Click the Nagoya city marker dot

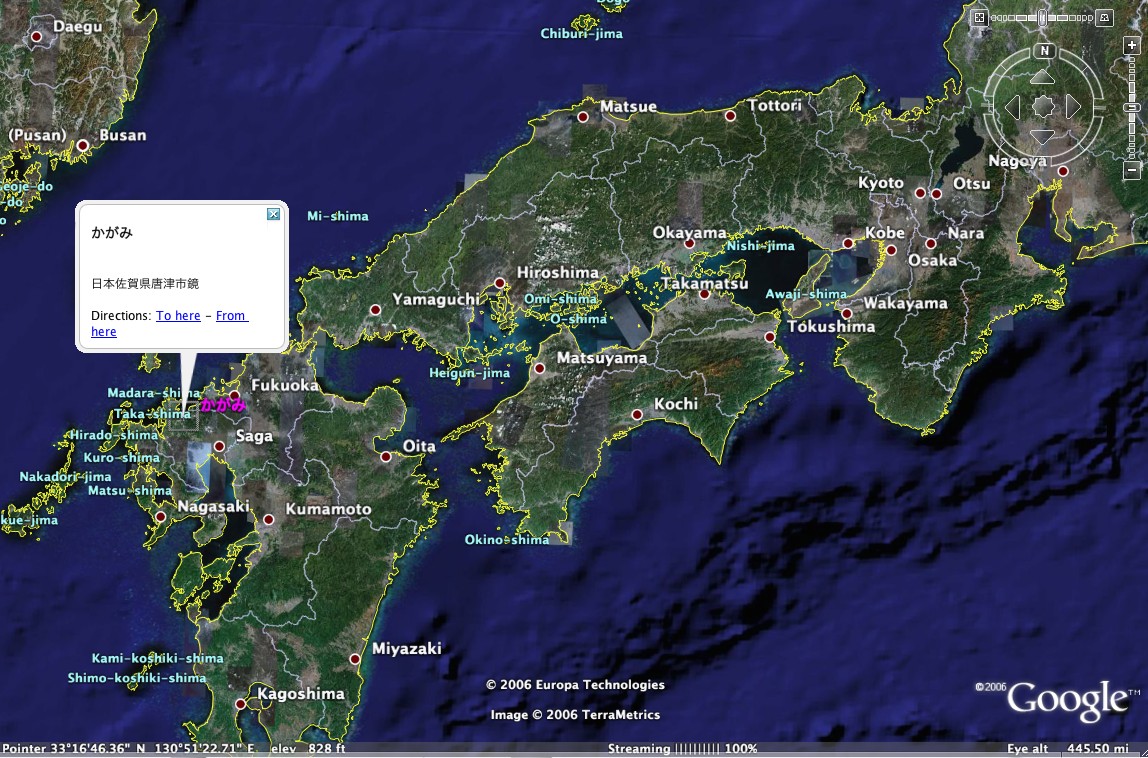(x=1063, y=171)
